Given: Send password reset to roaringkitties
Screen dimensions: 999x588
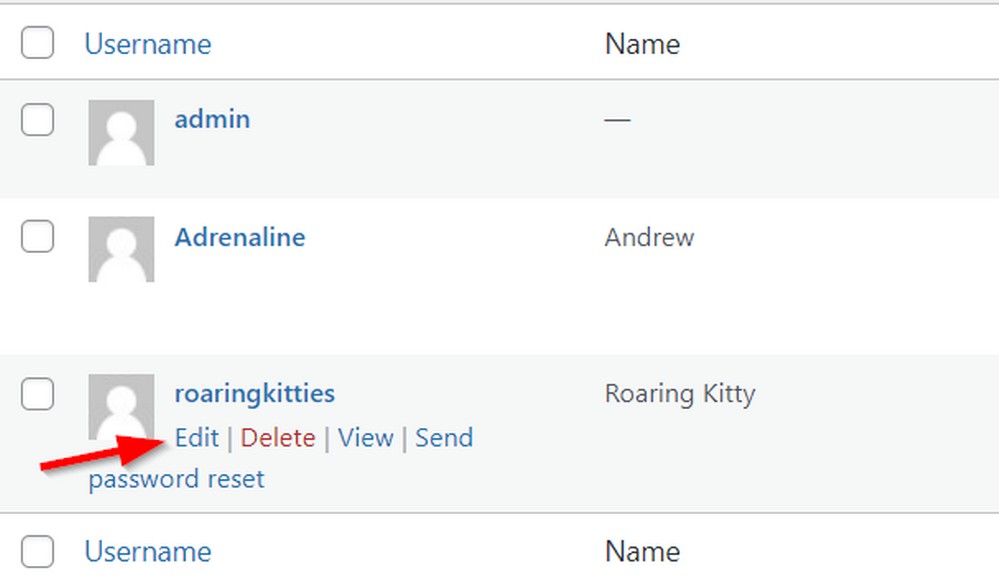Looking at the screenshot, I should (281, 459).
